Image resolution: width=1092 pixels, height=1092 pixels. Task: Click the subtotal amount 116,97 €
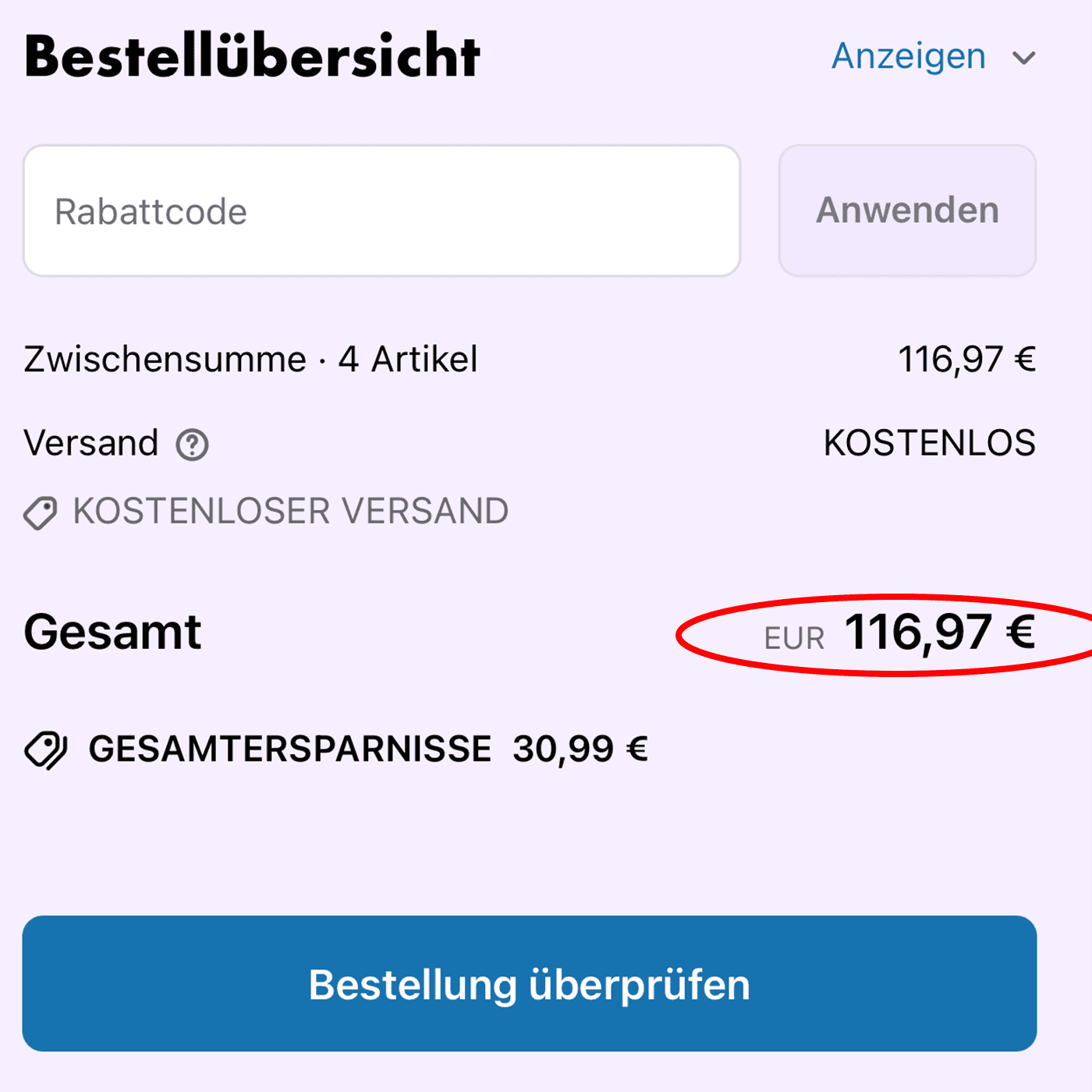pos(966,360)
